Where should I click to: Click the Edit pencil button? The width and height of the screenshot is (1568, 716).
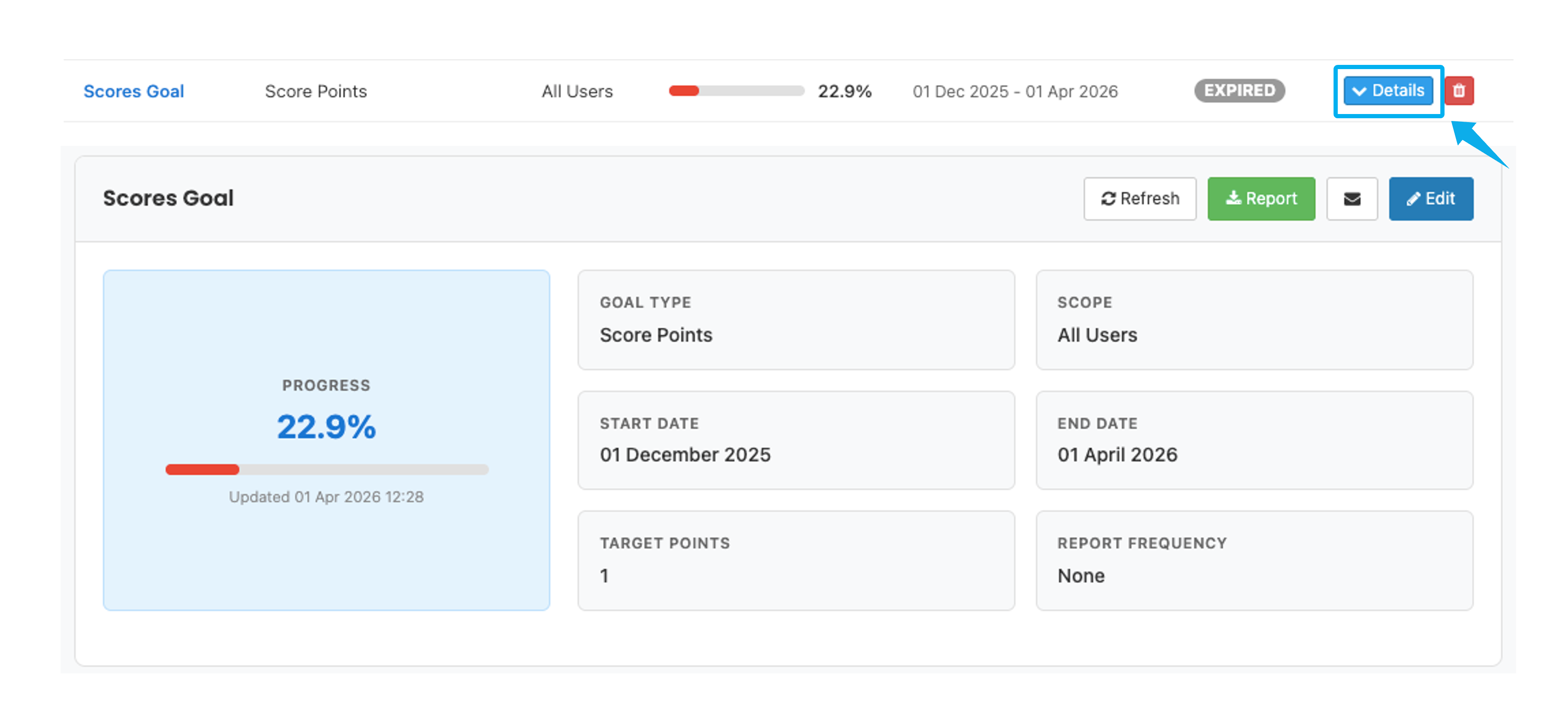point(1431,199)
